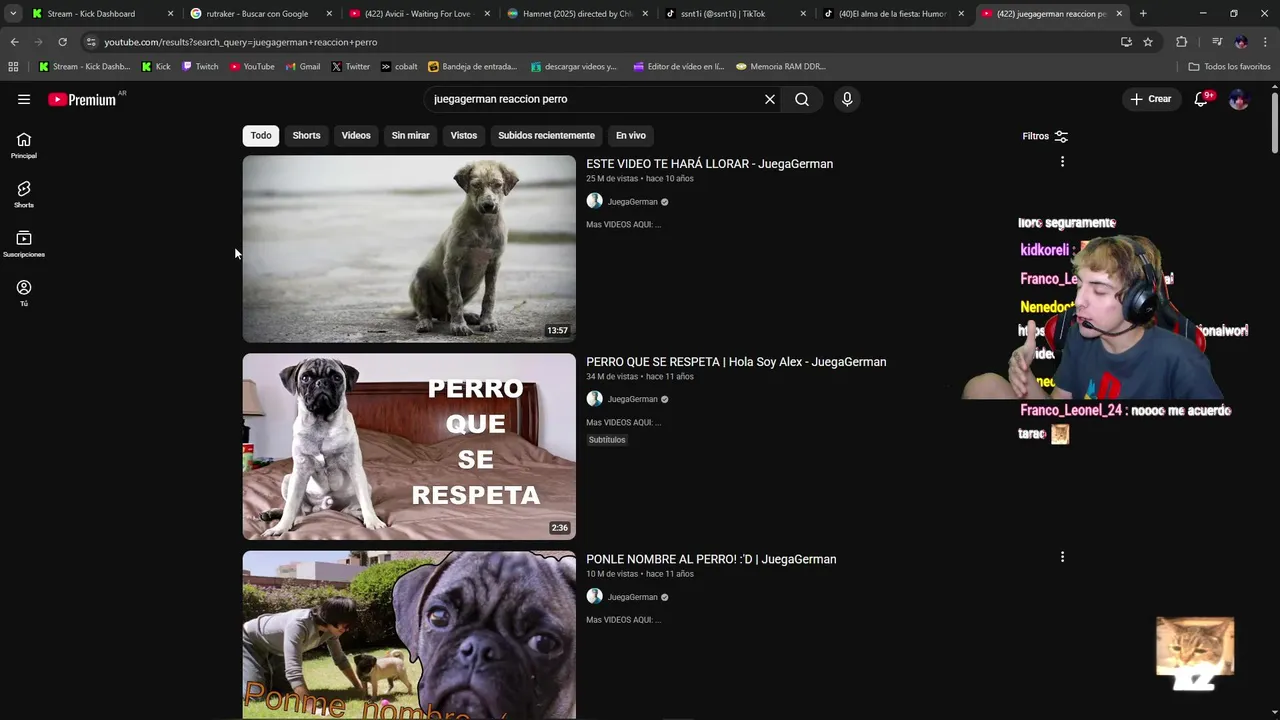This screenshot has height=720, width=1280.
Task: Open the Chrome apps grid in bookmarks bar
Action: [13, 67]
